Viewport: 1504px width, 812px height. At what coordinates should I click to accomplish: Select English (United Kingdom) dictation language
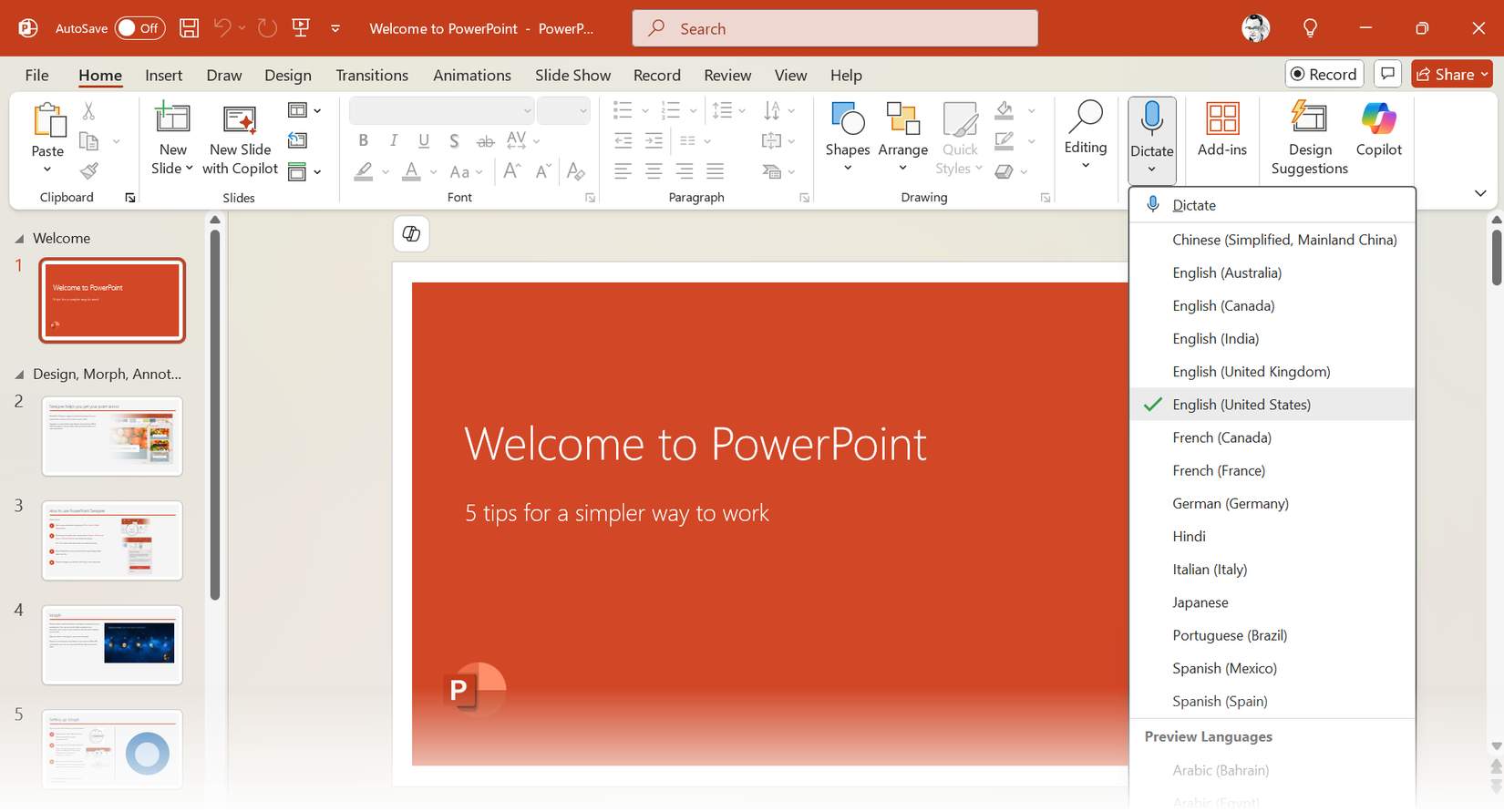click(1272, 372)
